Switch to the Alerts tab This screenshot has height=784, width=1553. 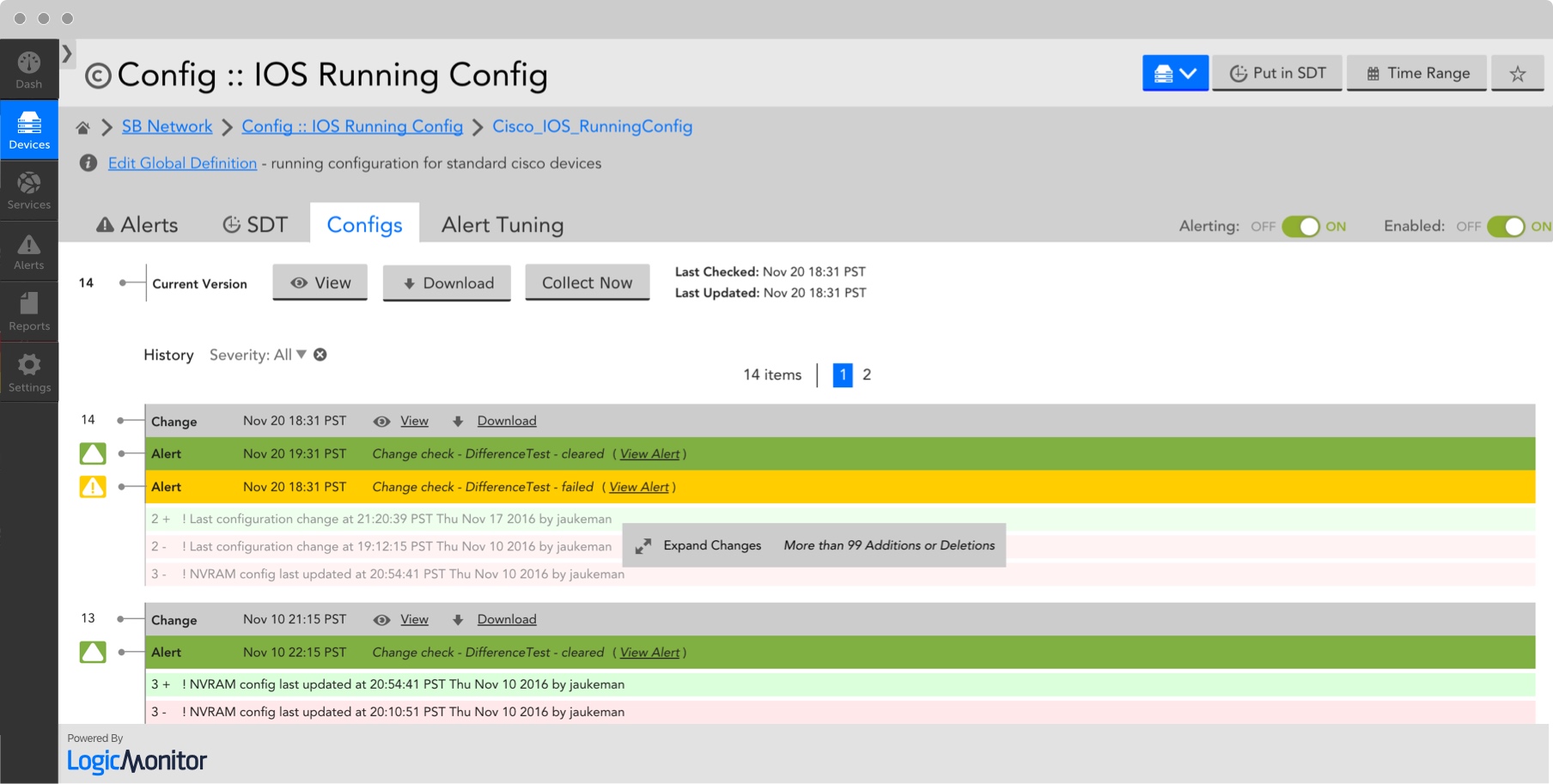pyautogui.click(x=137, y=224)
